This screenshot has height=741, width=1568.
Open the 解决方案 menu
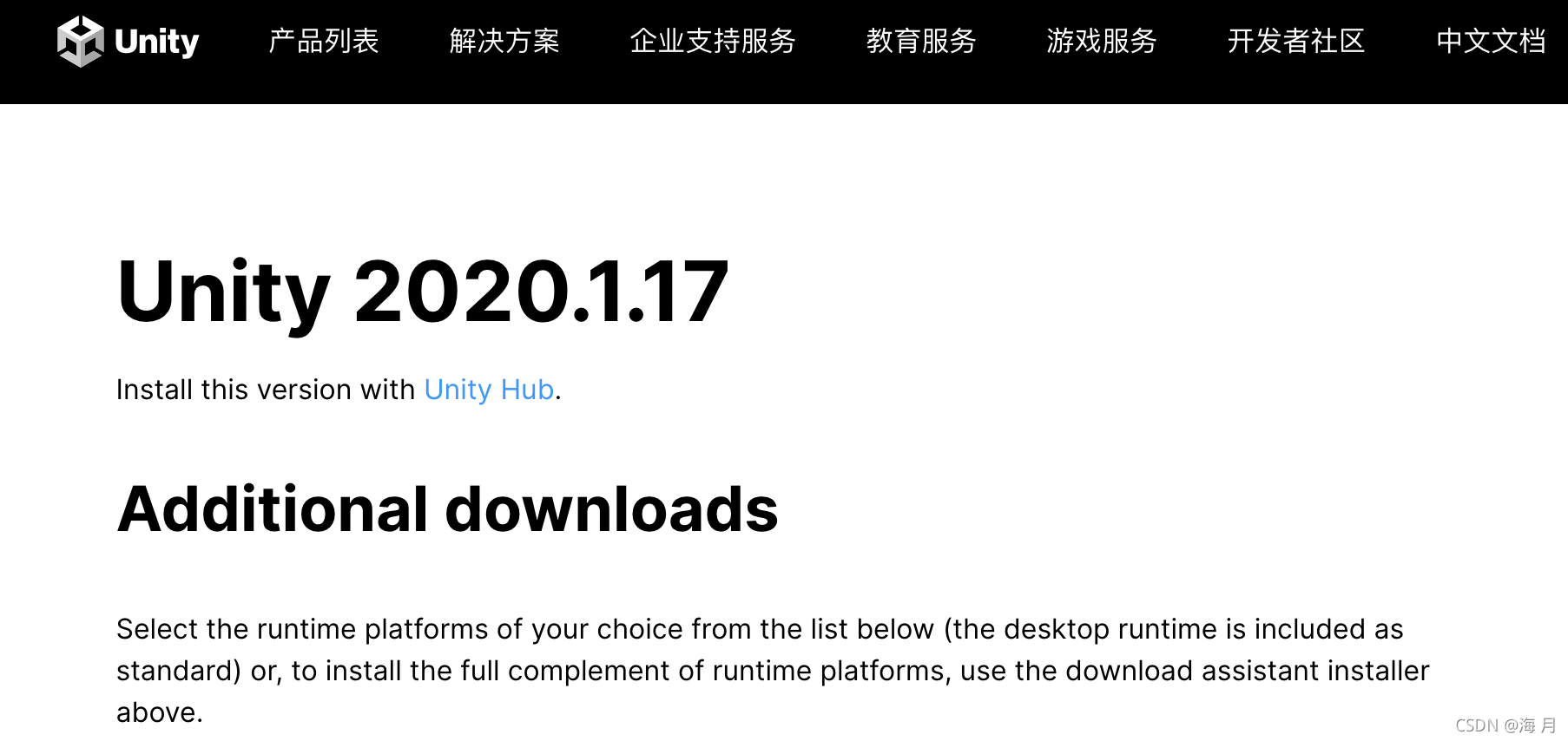click(504, 41)
